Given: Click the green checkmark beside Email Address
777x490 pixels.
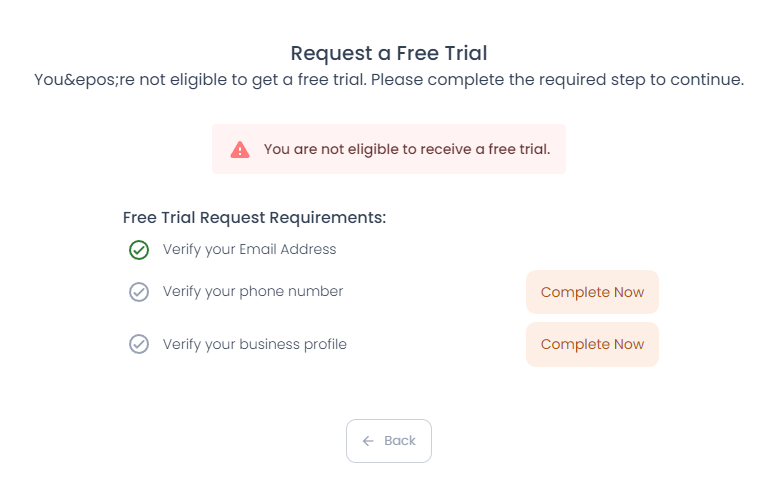Looking at the screenshot, I should [139, 250].
